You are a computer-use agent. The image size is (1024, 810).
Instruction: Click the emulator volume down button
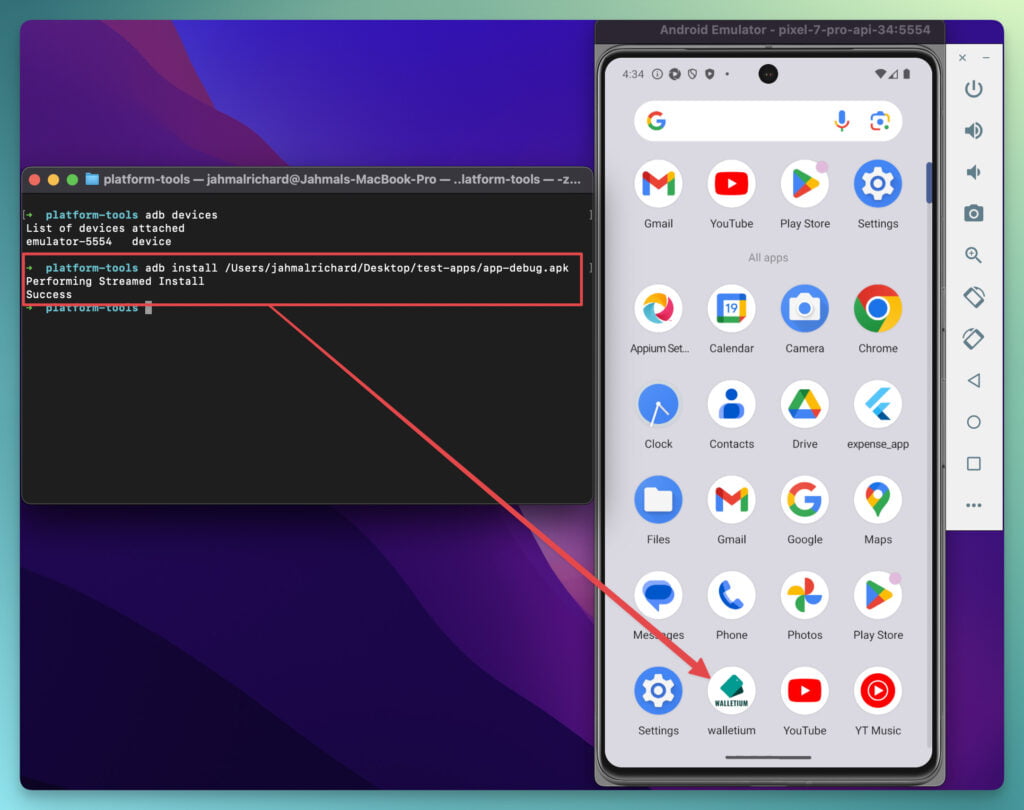pos(973,172)
